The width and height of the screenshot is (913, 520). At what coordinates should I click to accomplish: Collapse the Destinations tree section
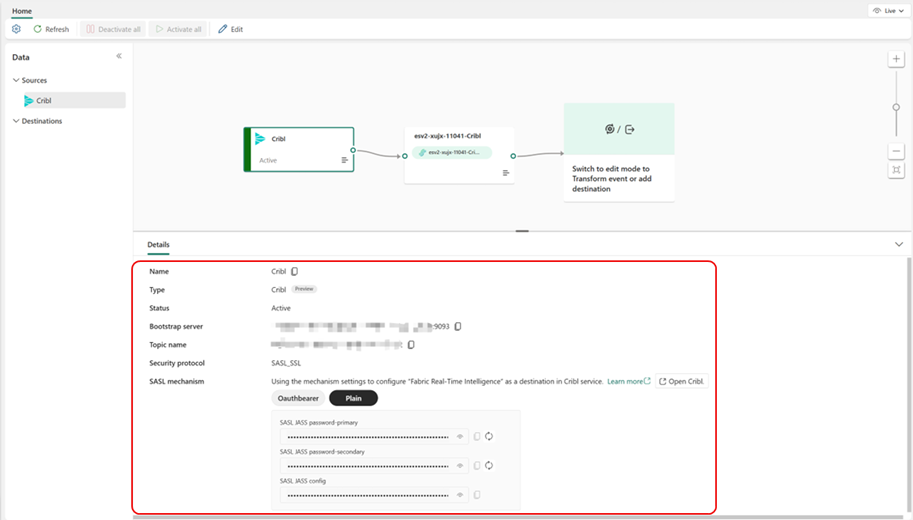tap(16, 121)
